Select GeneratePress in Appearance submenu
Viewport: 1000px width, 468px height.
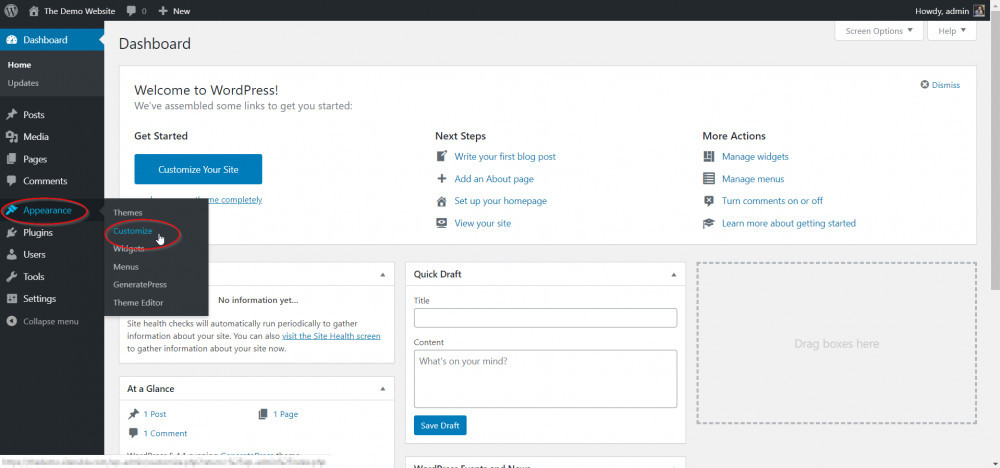click(x=140, y=284)
